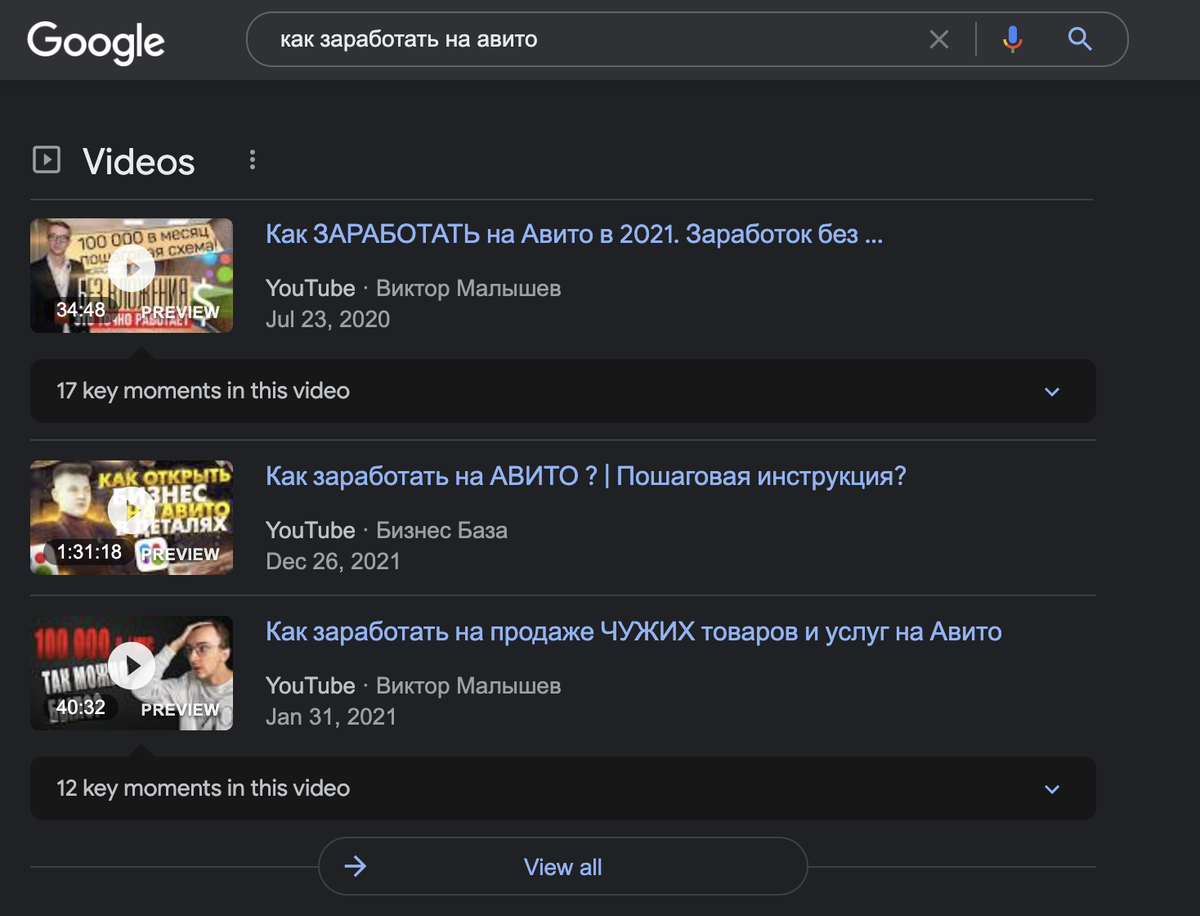This screenshot has width=1200, height=916.
Task: Click the Google logo
Action: click(96, 42)
